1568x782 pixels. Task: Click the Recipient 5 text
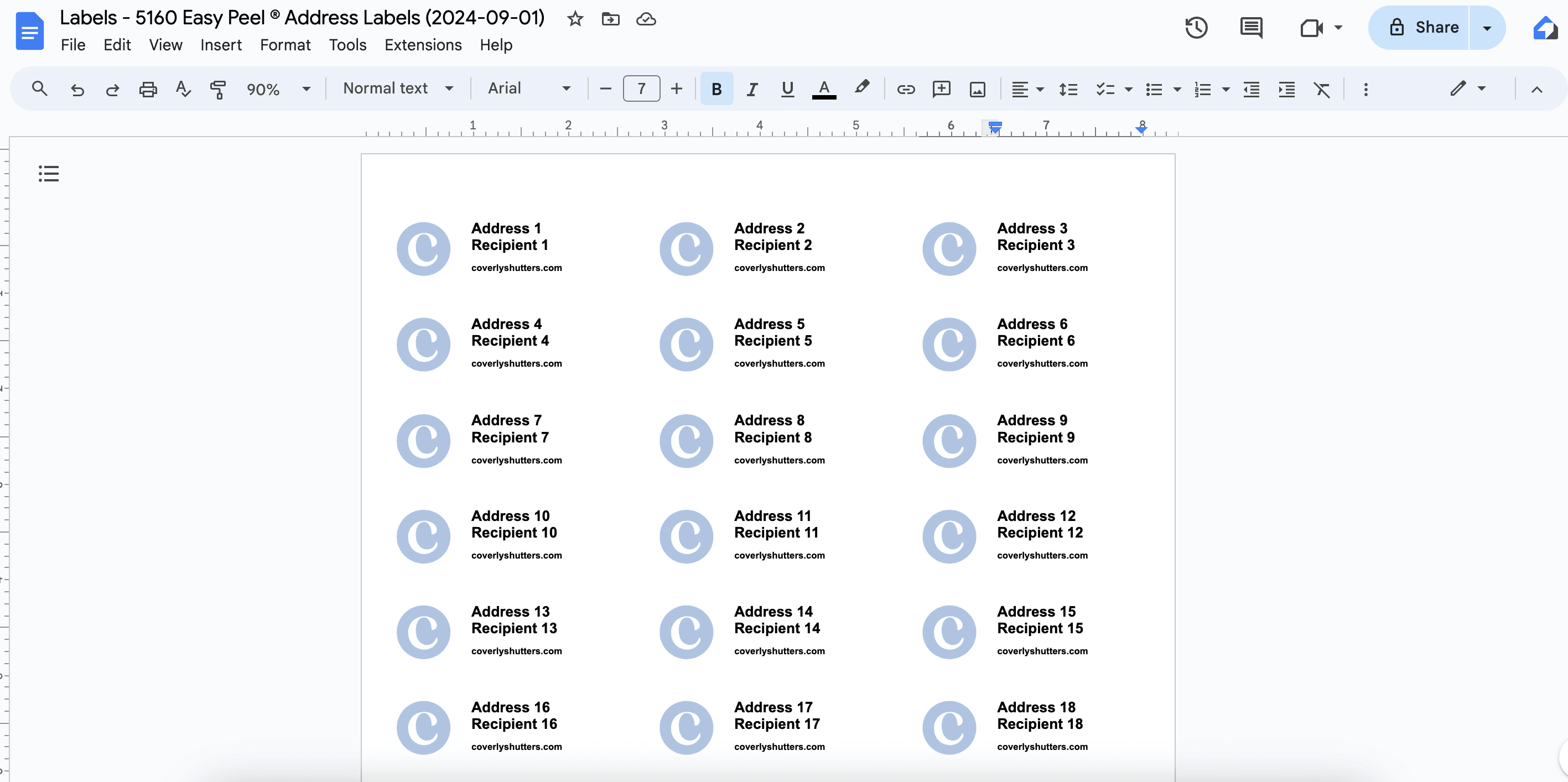coord(772,341)
